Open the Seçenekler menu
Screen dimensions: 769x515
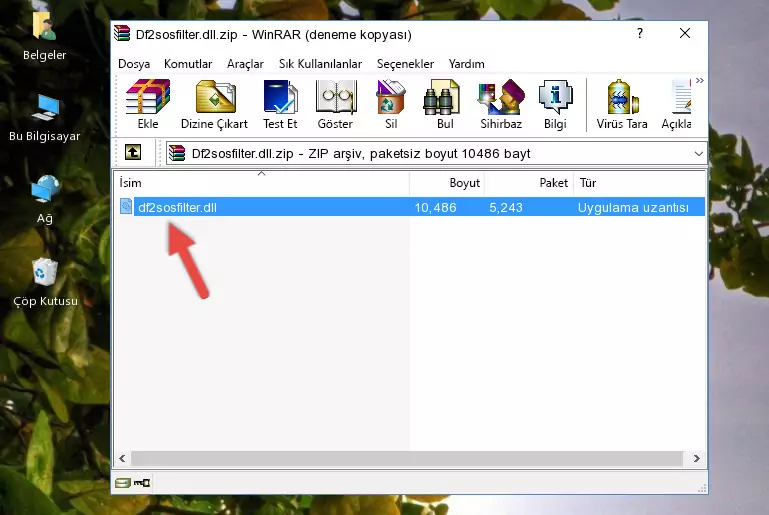405,64
